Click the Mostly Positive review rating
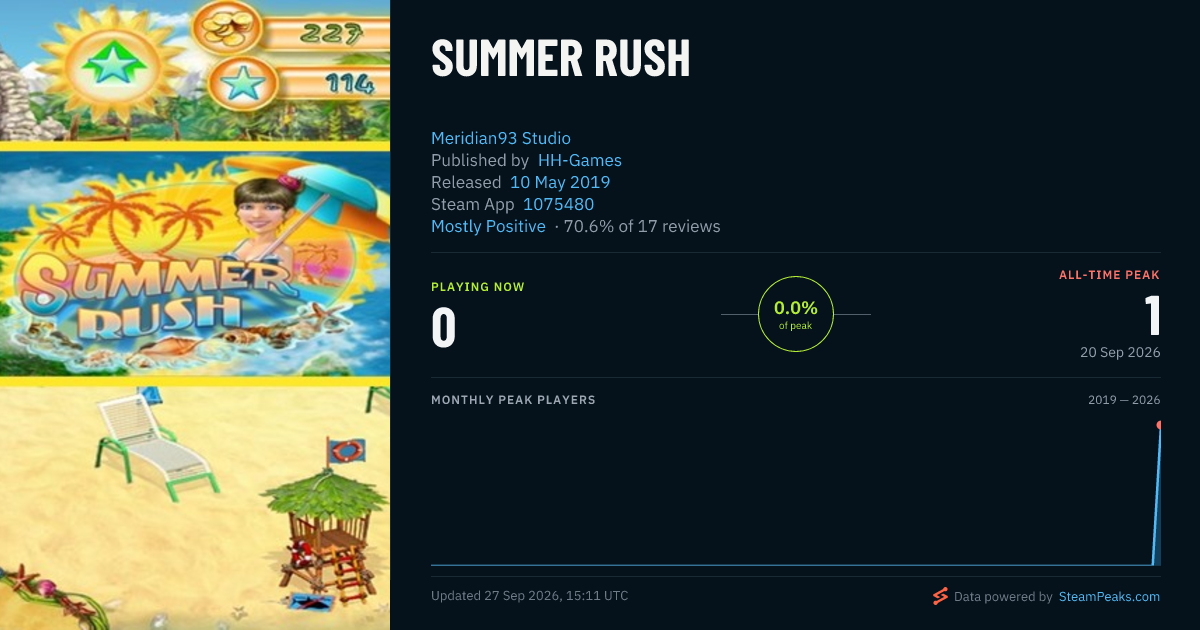This screenshot has width=1200, height=630. click(x=488, y=226)
